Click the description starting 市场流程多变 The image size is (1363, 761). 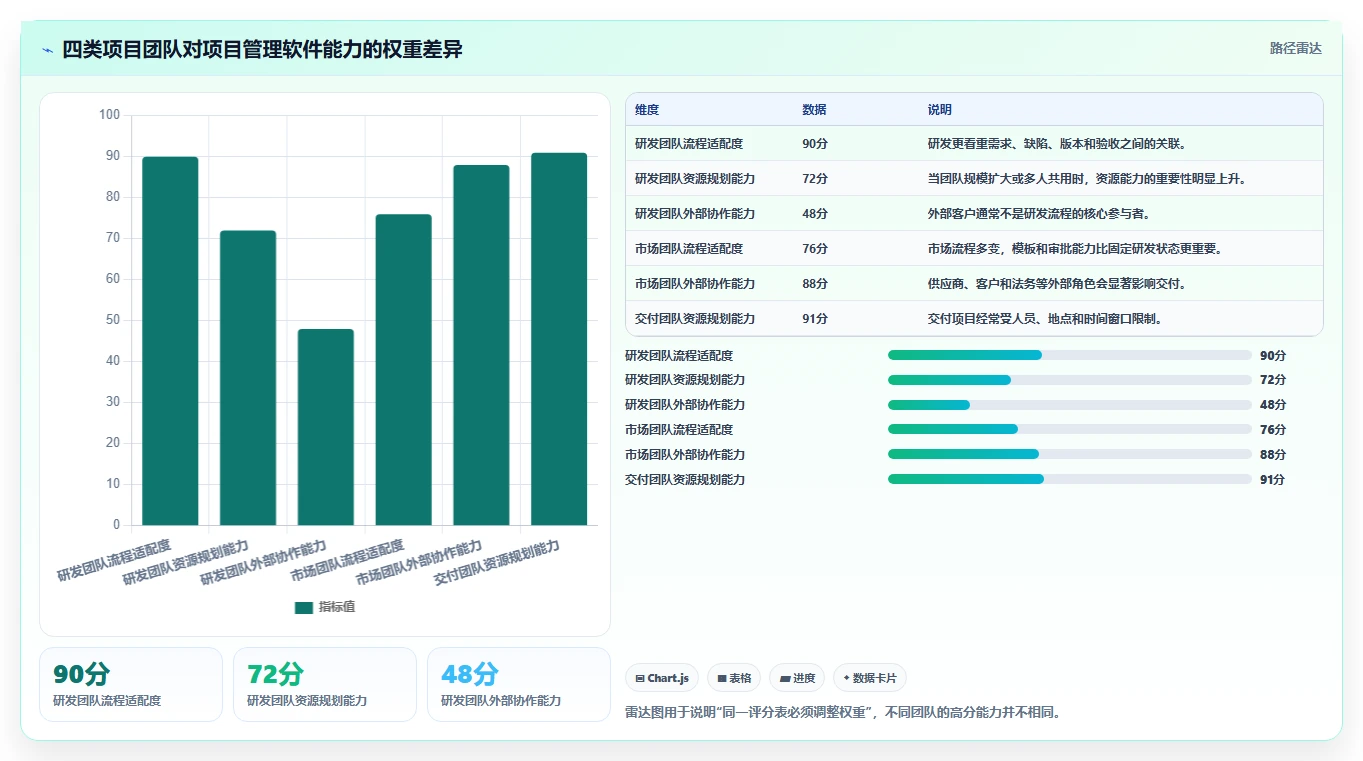(1075, 249)
